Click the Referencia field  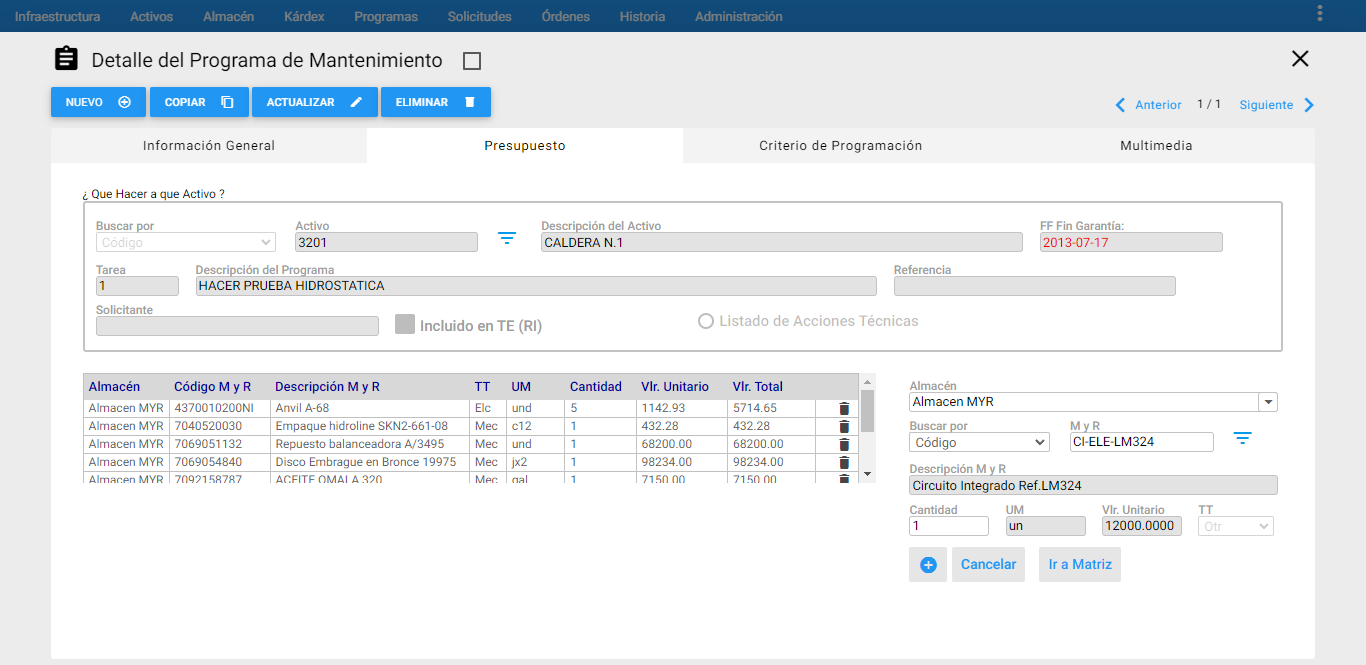[1035, 286]
